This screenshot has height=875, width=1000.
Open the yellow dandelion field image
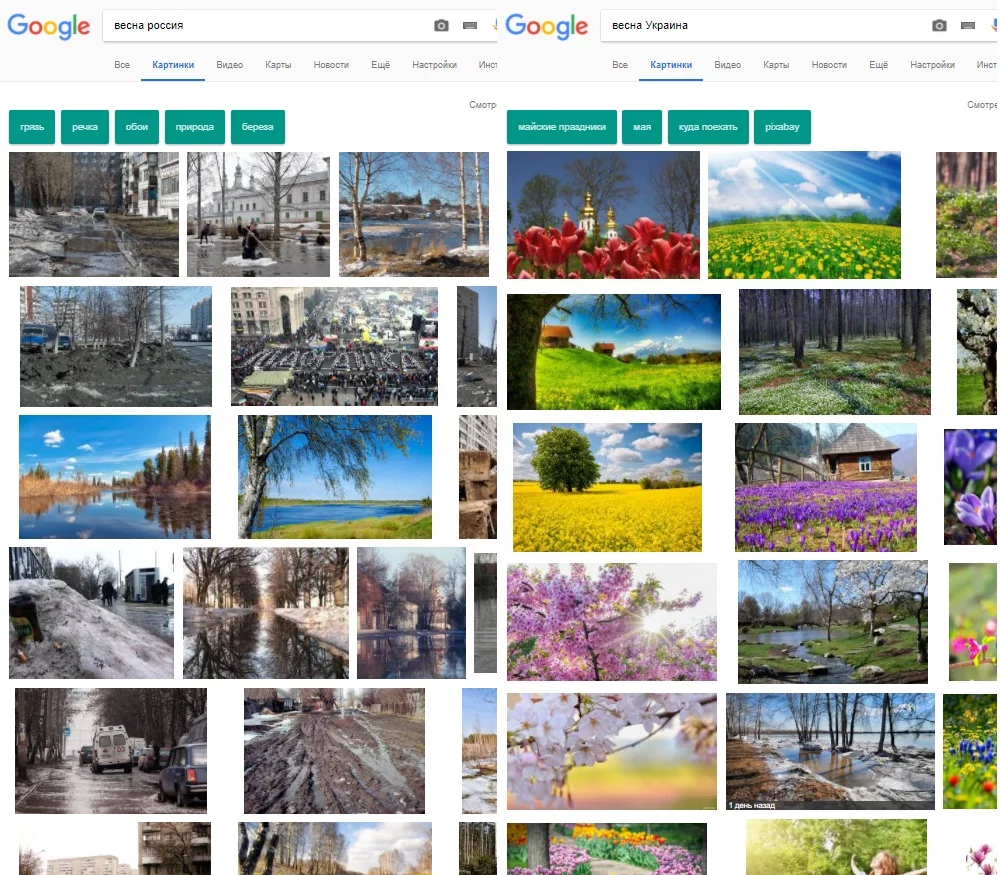coord(804,215)
